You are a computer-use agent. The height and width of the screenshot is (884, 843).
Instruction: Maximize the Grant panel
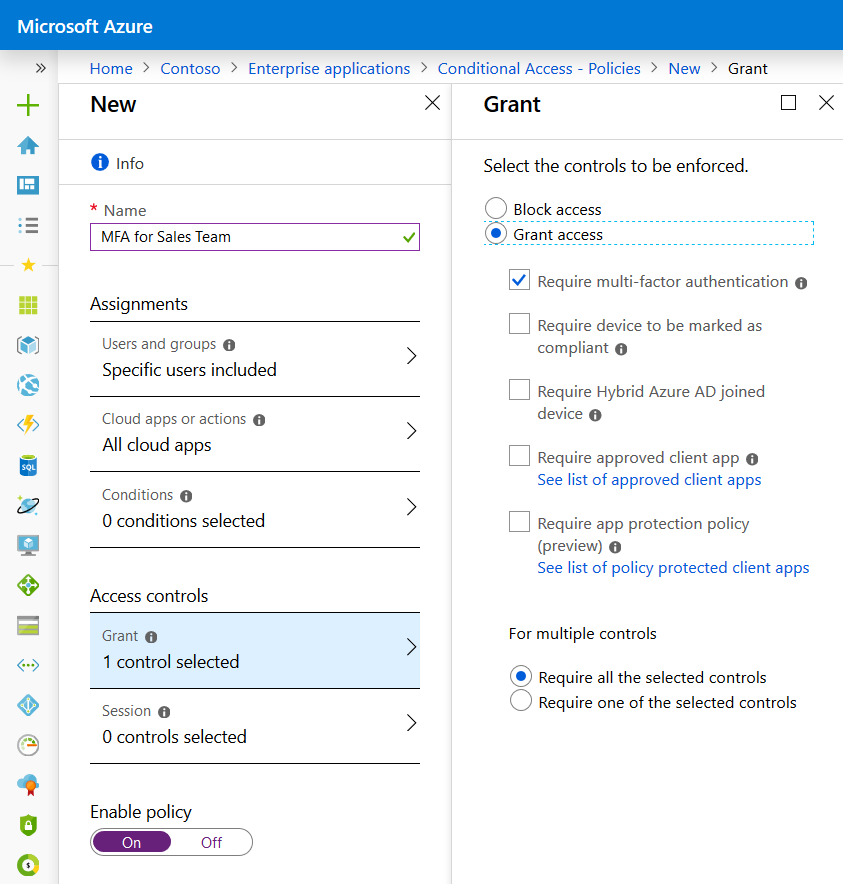(x=788, y=103)
